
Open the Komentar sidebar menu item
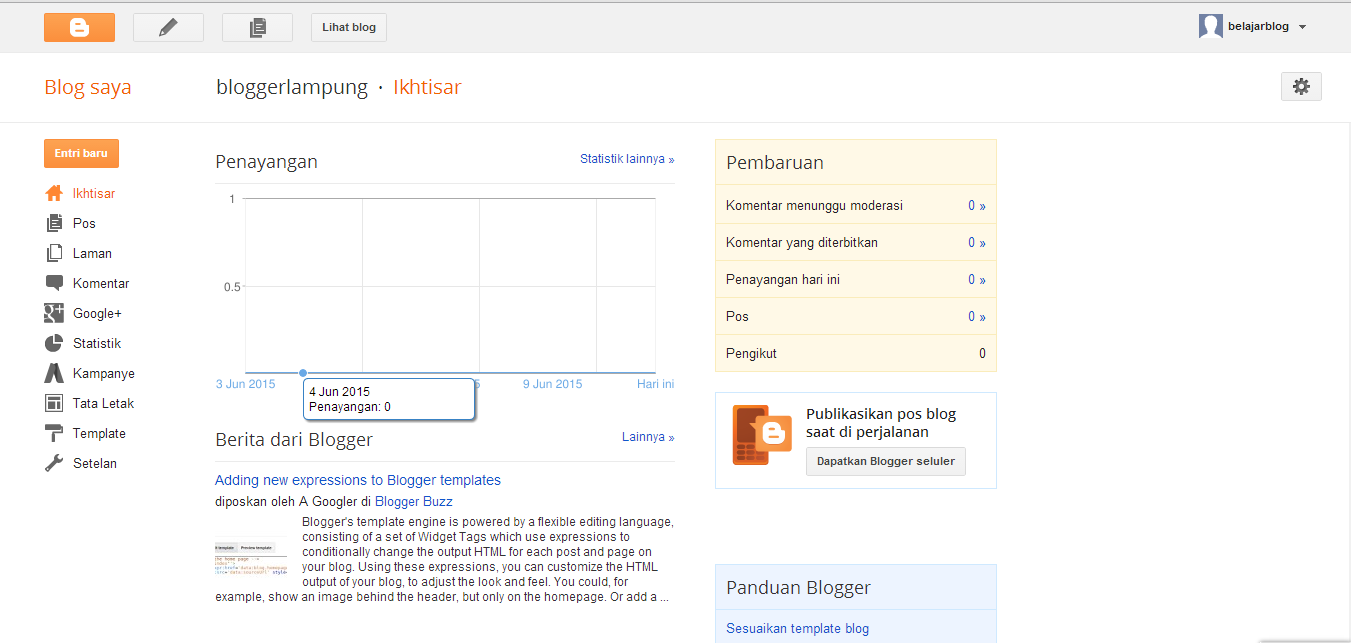101,283
